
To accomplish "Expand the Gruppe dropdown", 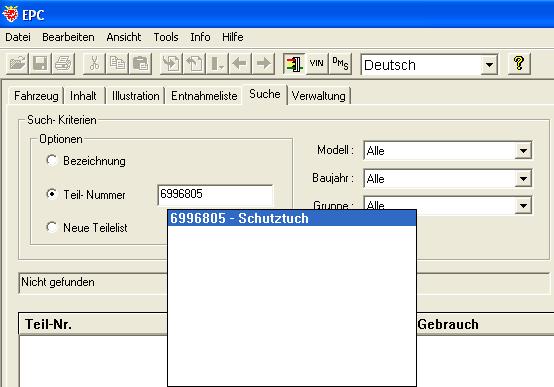I will click(x=523, y=205).
